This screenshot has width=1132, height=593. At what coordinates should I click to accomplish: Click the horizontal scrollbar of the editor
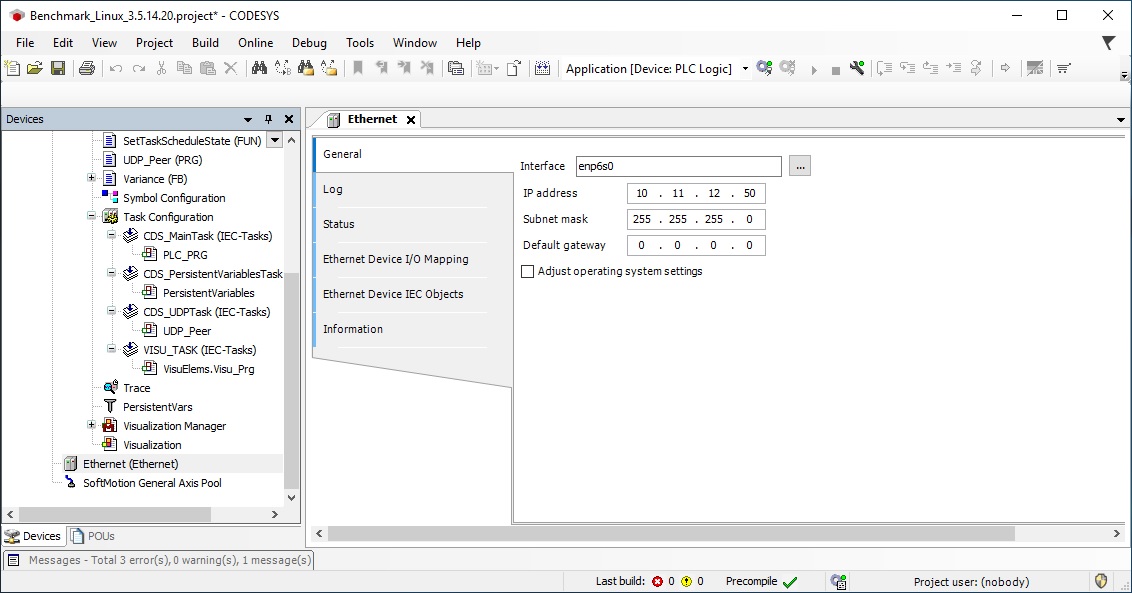(671, 534)
